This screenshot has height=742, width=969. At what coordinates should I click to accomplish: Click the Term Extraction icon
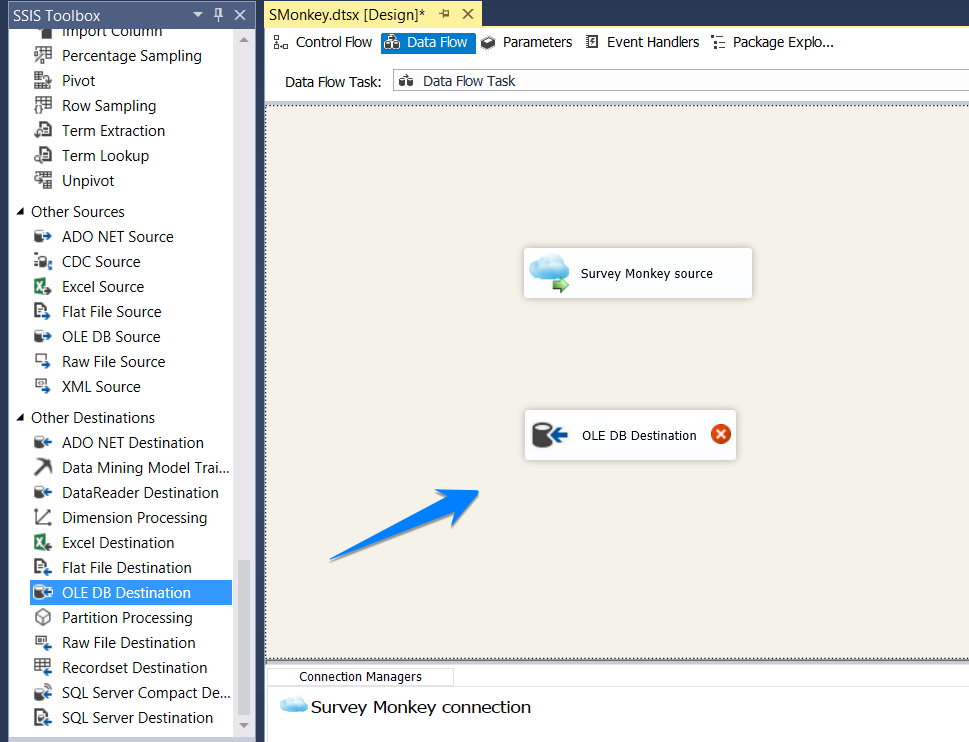pos(43,130)
